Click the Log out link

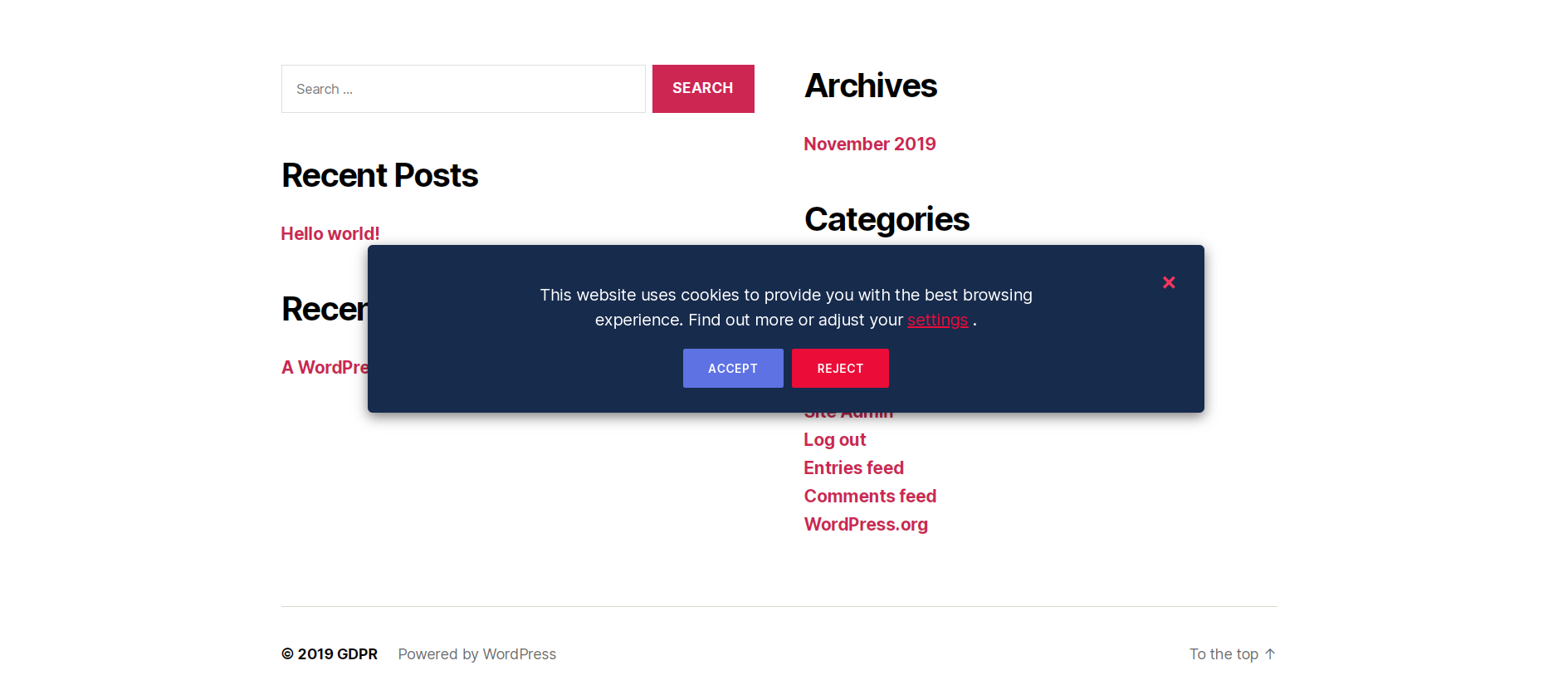(x=834, y=440)
